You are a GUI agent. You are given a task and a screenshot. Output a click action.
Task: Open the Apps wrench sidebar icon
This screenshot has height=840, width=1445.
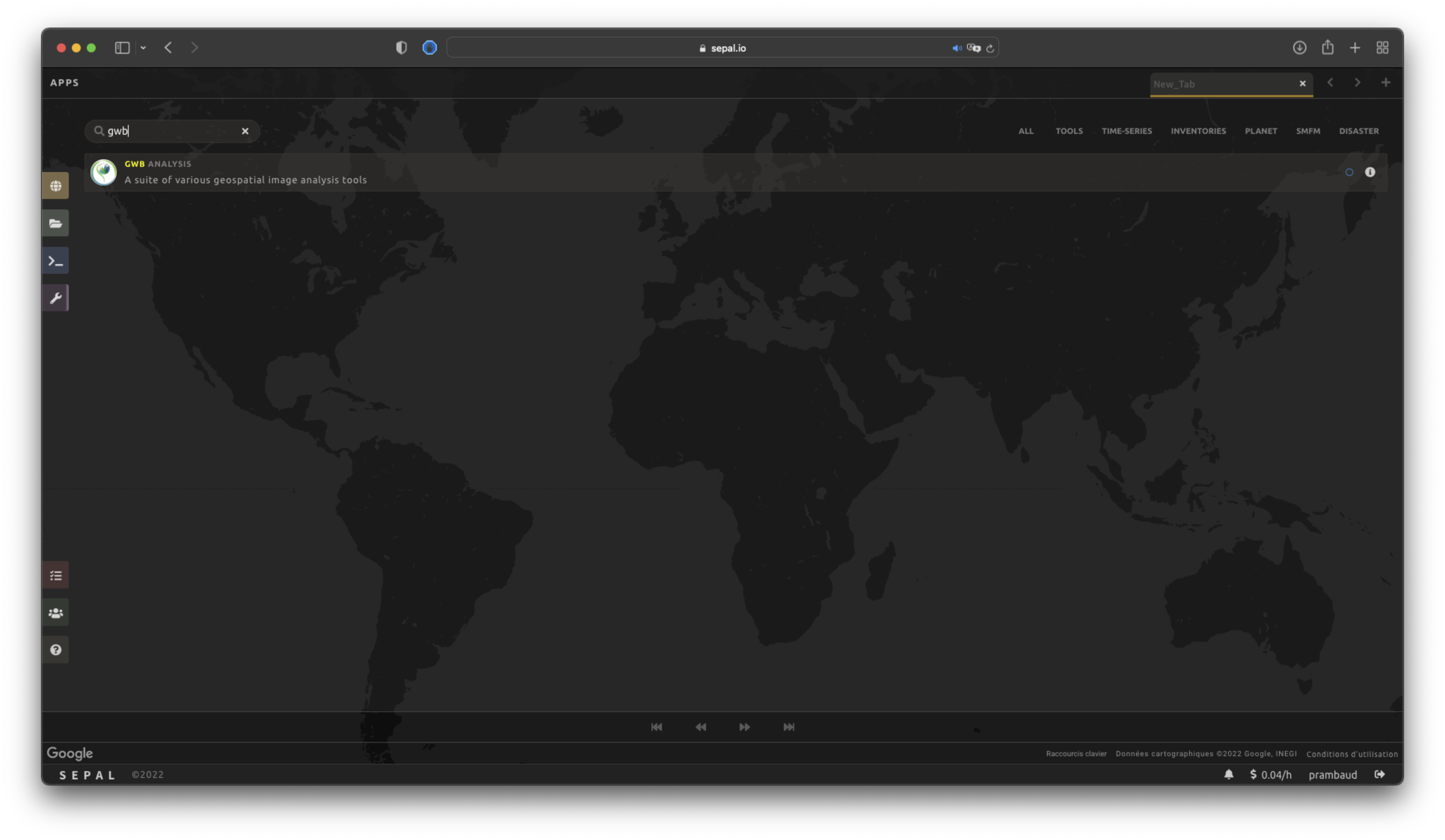(x=56, y=298)
